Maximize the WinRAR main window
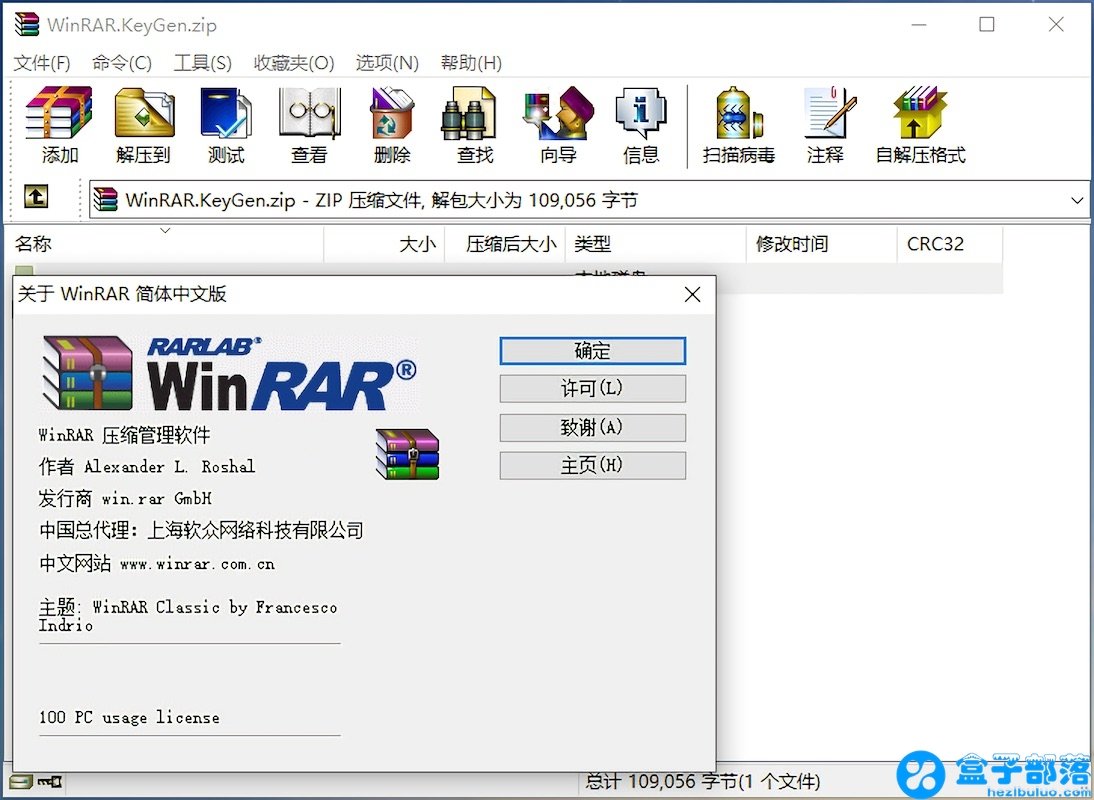 [987, 24]
